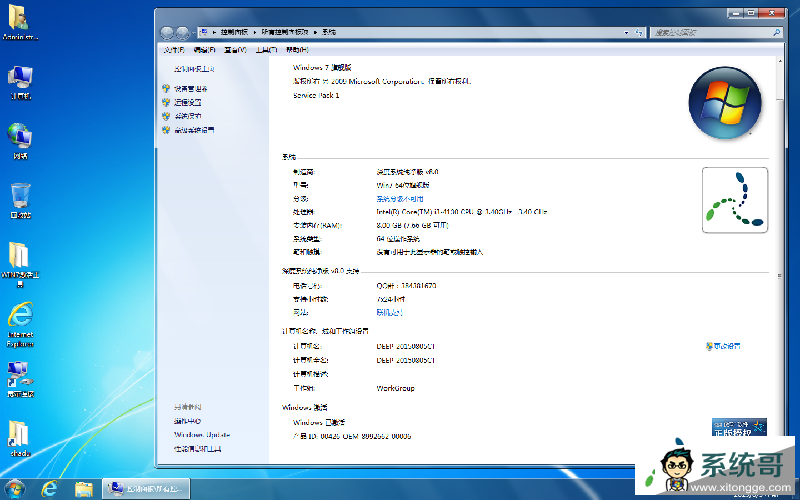Select the 所有控制面板项 breadcrumb segment
800x500 pixels.
coord(285,32)
